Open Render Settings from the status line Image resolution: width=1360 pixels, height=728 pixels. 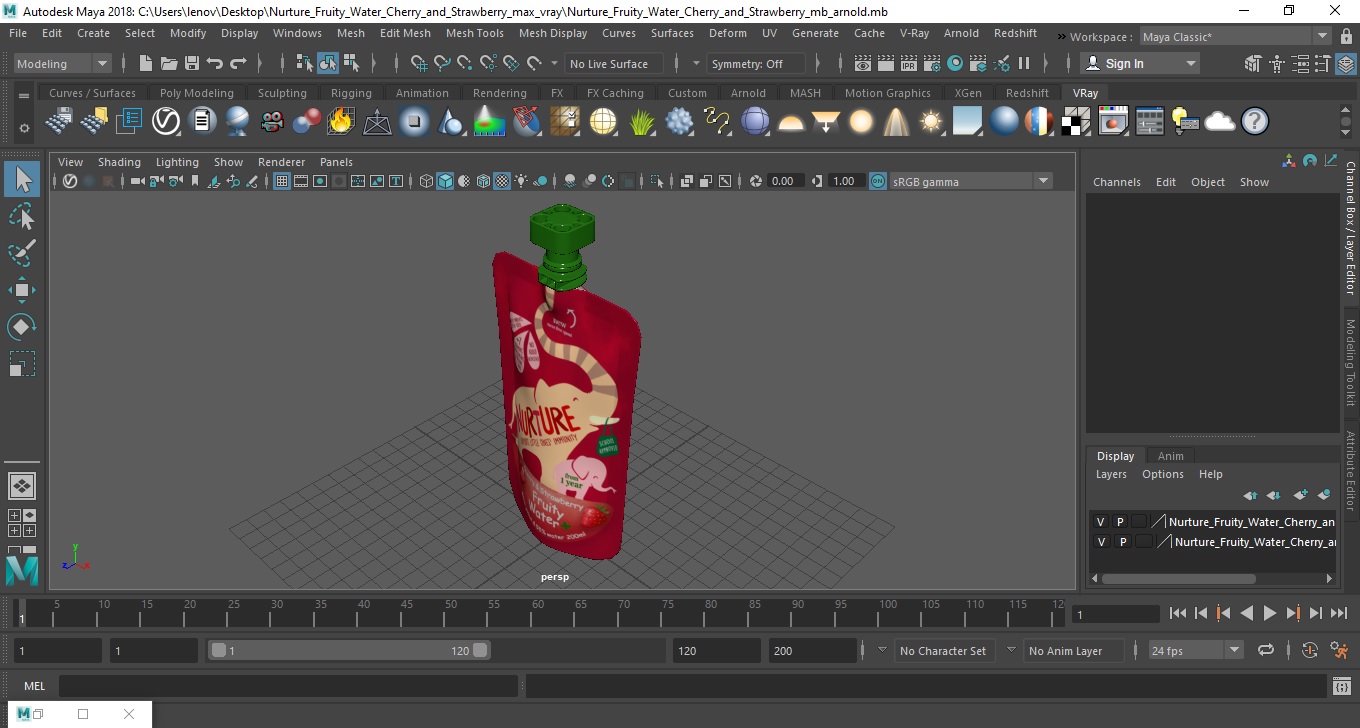(x=932, y=63)
